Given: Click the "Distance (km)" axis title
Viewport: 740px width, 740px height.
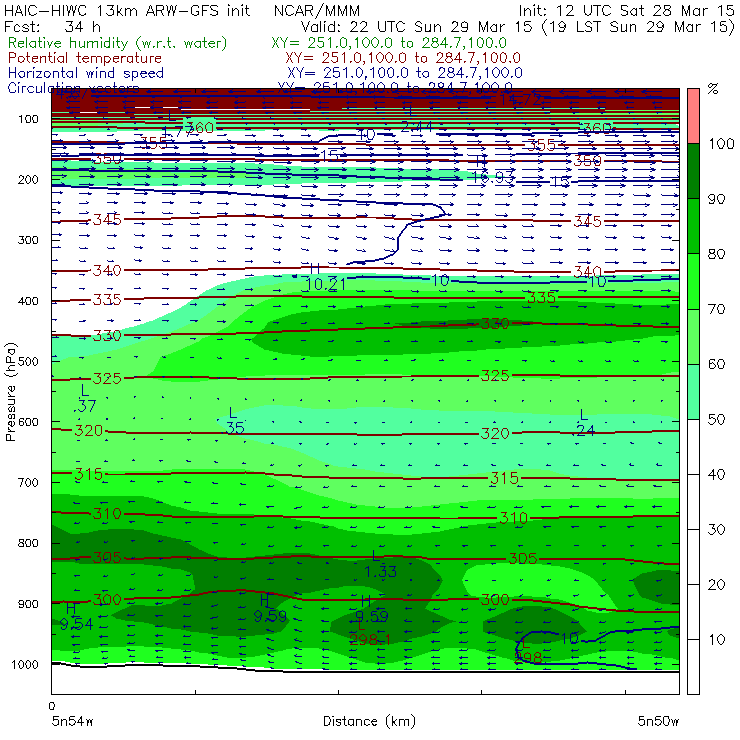Looking at the screenshot, I should tap(369, 721).
